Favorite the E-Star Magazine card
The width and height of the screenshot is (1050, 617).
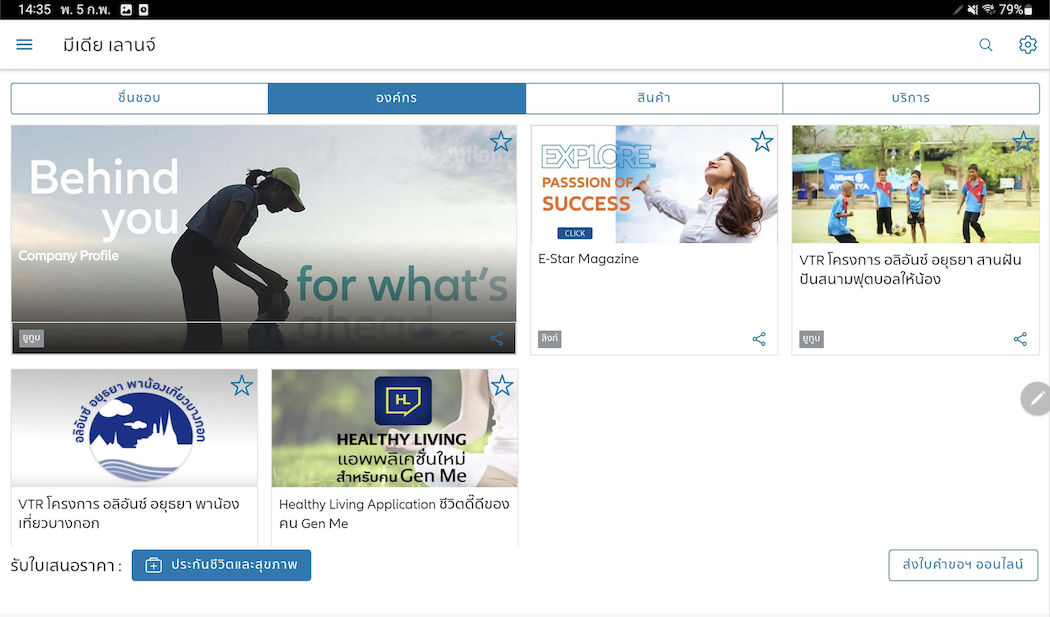click(761, 141)
